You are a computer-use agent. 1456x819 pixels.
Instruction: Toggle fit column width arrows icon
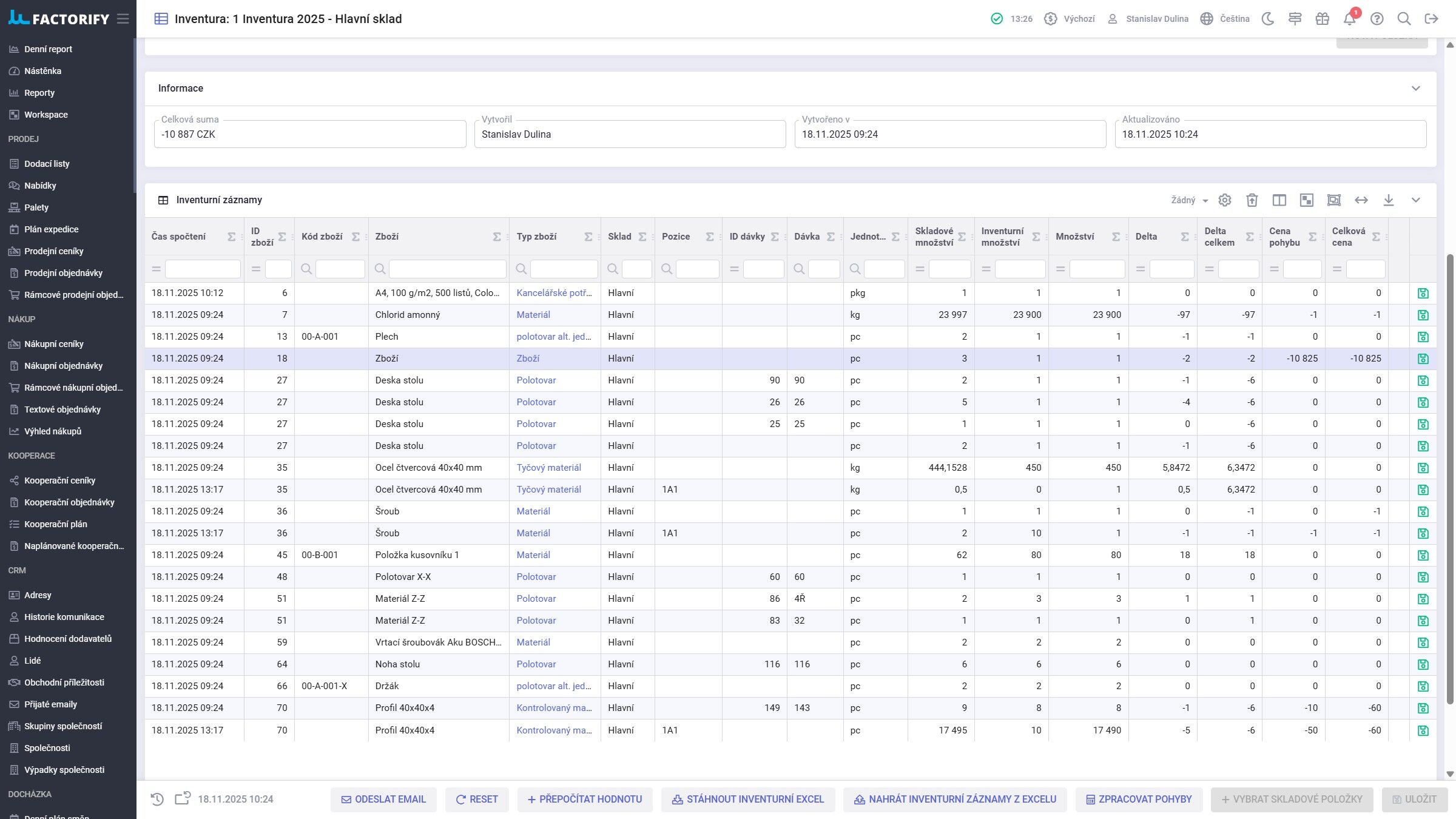coord(1361,200)
